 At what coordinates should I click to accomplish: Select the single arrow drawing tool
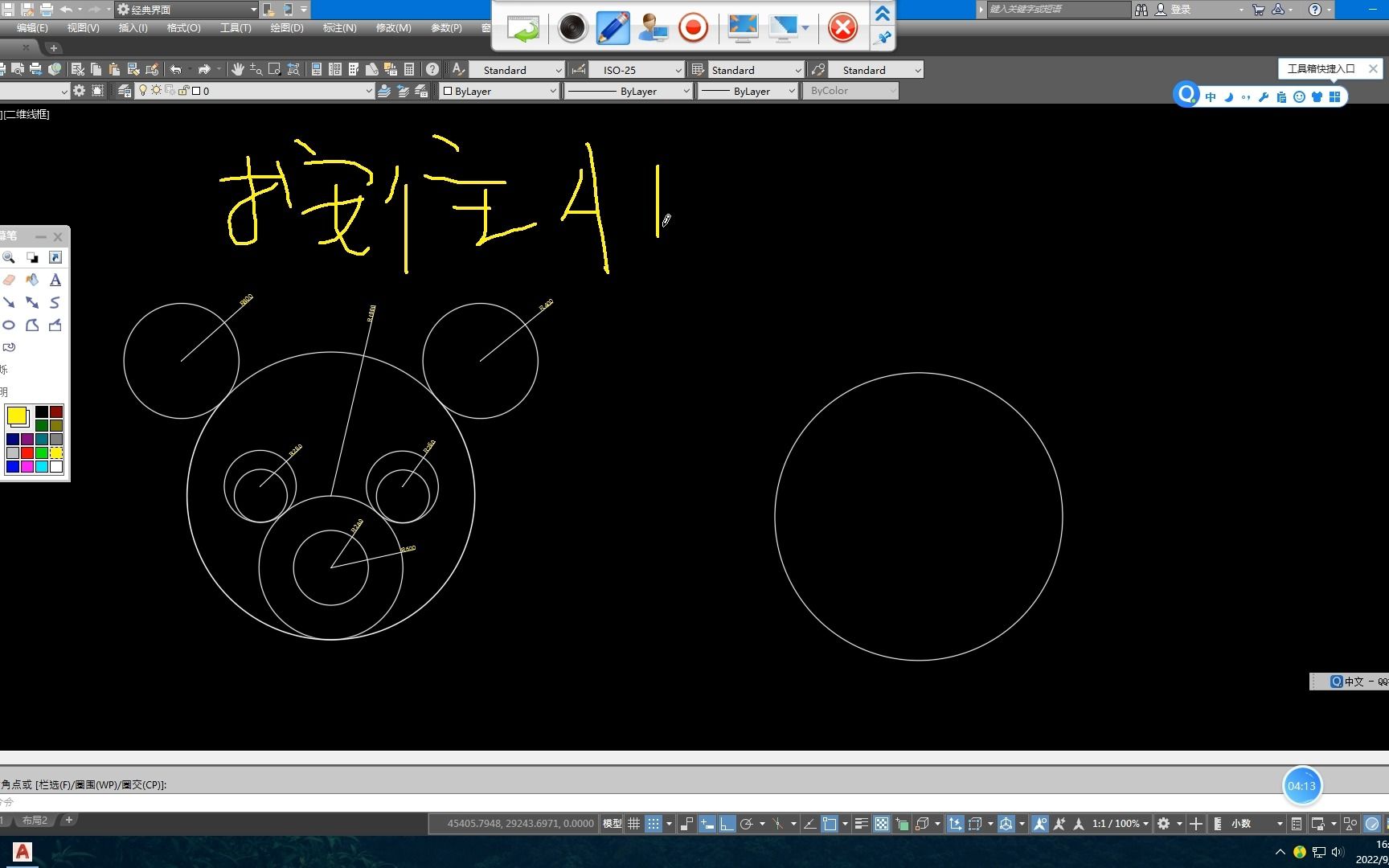(9, 302)
